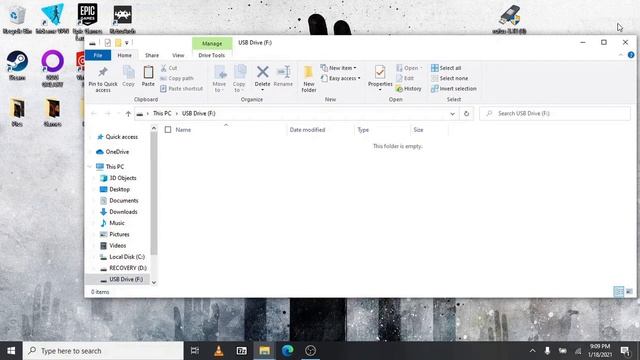Click the Cut command
The image size is (640, 360).
point(169,68)
